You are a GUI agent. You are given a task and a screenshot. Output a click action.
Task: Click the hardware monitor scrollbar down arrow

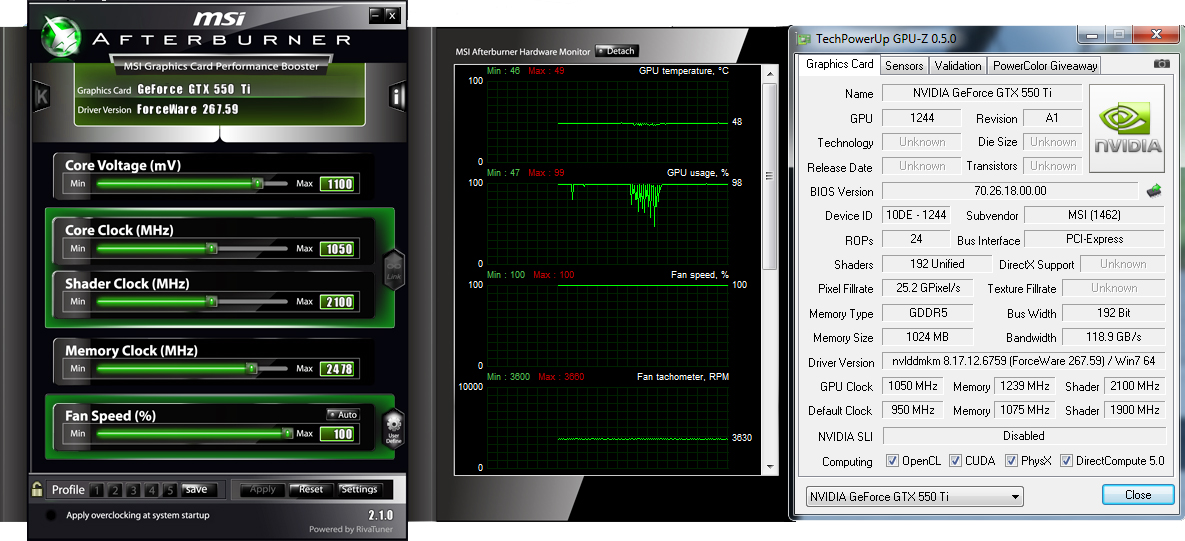pyautogui.click(x=770, y=468)
